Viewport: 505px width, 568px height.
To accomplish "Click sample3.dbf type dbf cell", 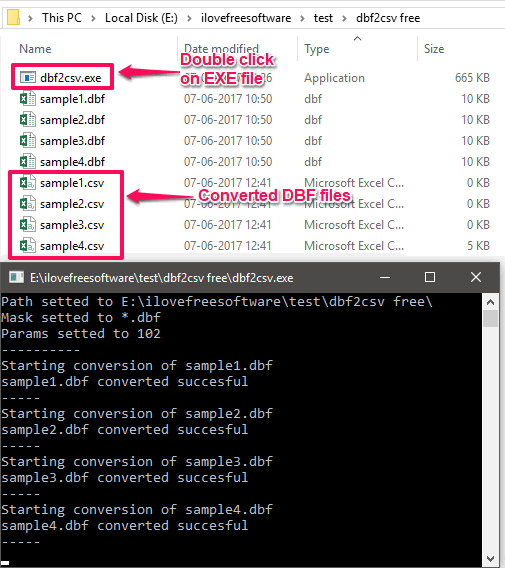I will (x=313, y=141).
